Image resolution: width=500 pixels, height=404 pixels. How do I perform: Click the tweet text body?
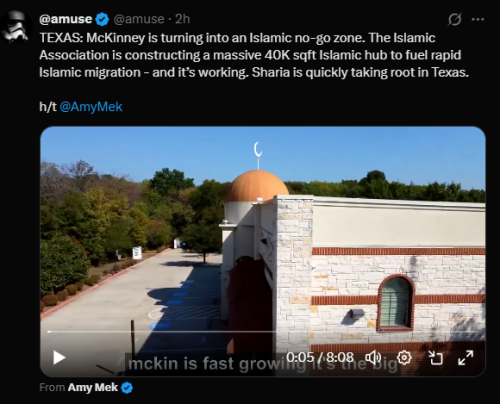point(254,55)
